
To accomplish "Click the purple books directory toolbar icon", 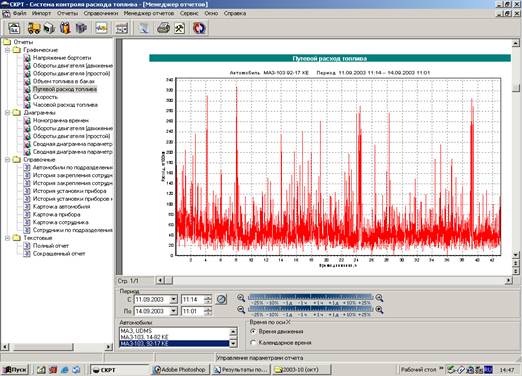I will (81, 28).
